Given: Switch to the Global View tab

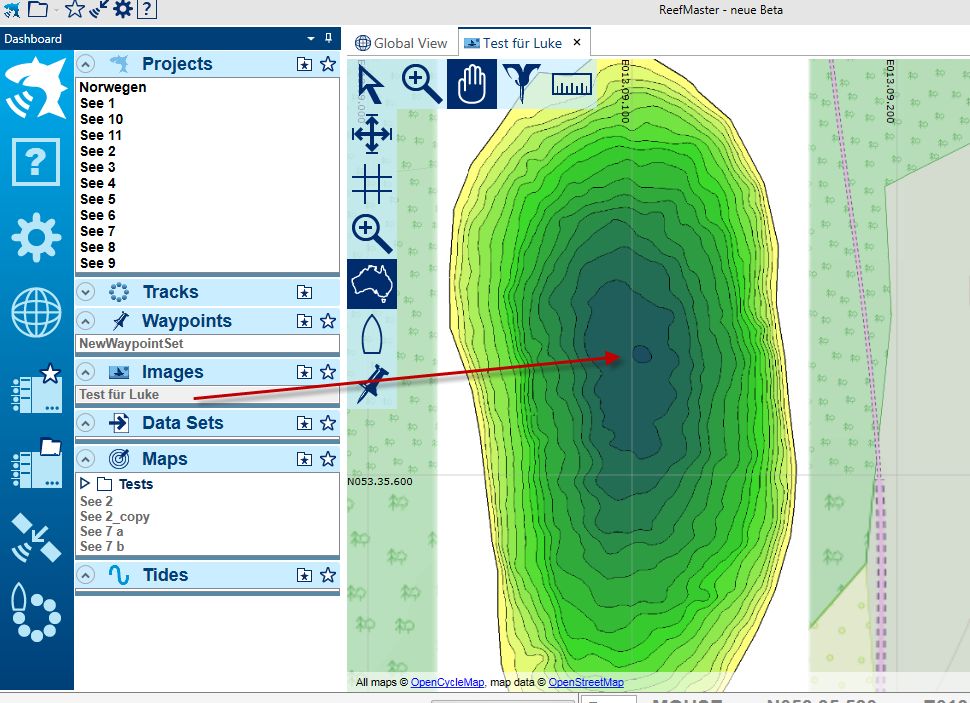Looking at the screenshot, I should pos(401,43).
